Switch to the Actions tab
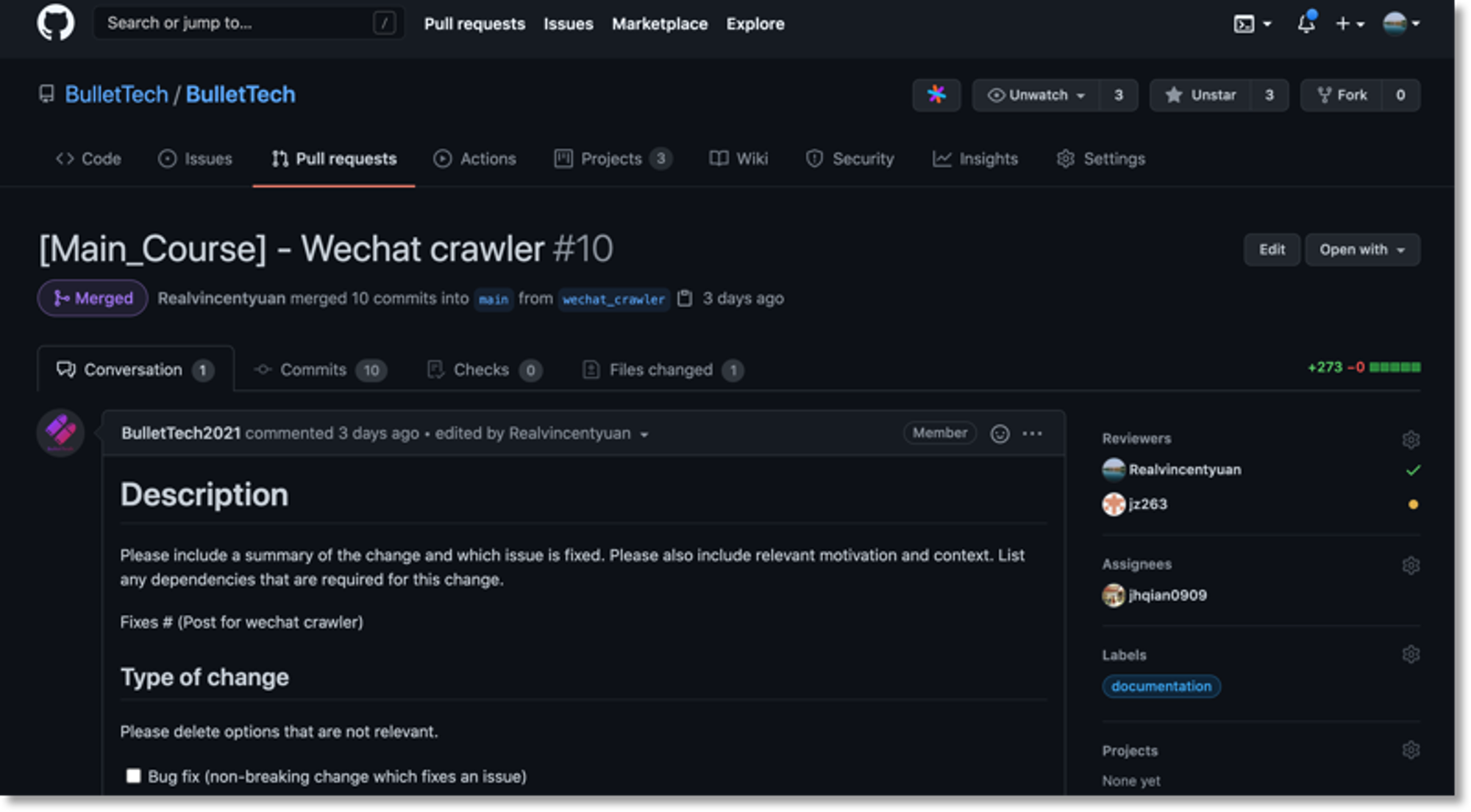Screen dimensions: 1471x812 [475, 159]
